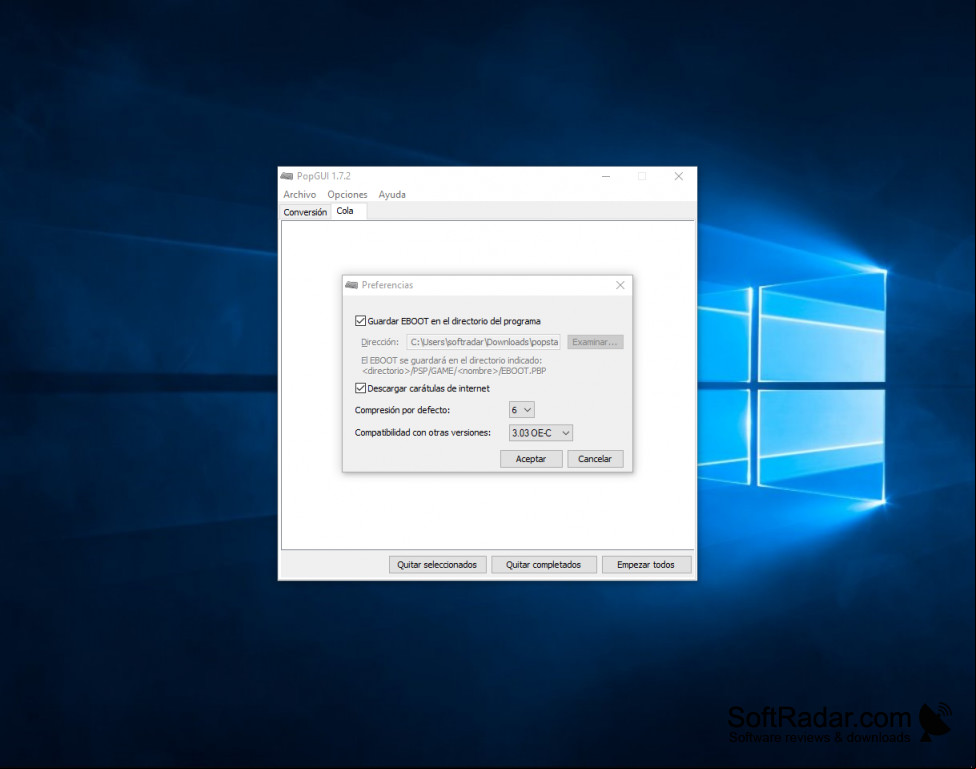This screenshot has width=976, height=769.
Task: Click the EBOOT.PBP directory hint text
Action: pos(453,366)
